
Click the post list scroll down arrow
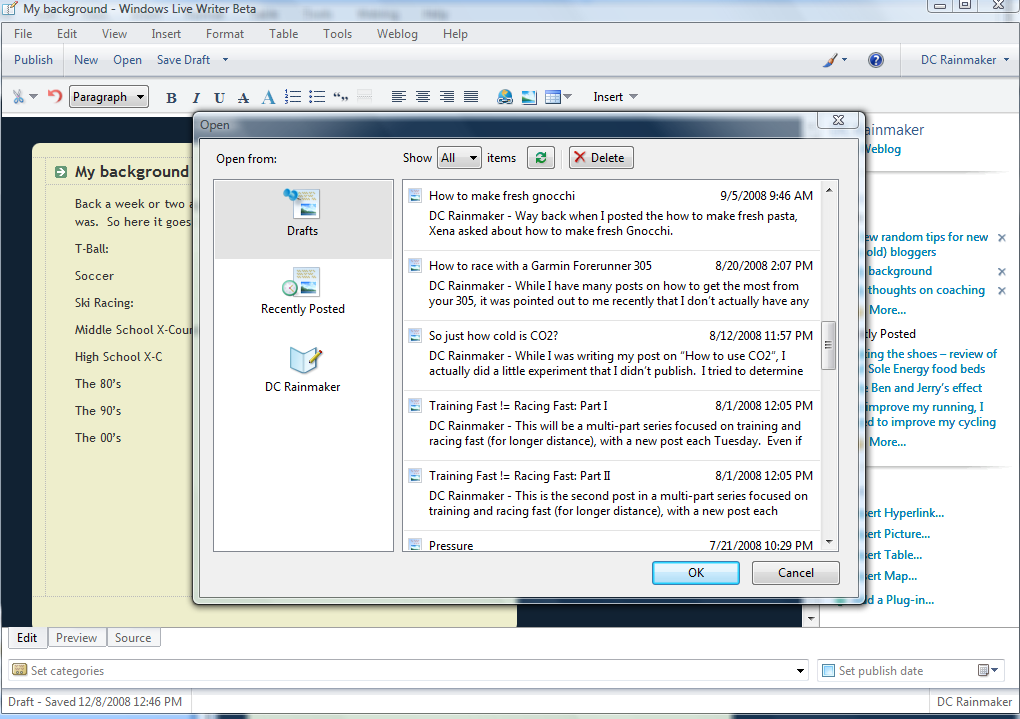829,542
